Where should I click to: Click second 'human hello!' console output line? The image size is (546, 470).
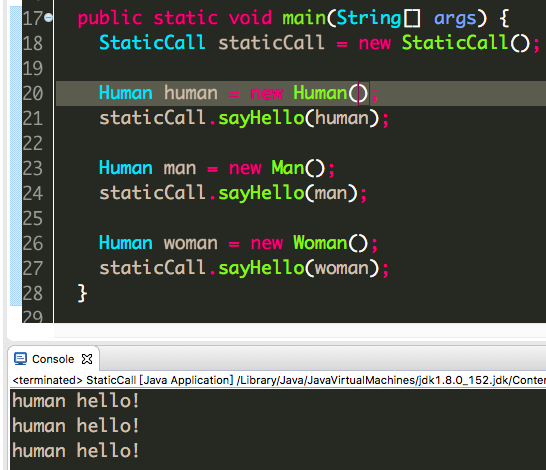76,426
